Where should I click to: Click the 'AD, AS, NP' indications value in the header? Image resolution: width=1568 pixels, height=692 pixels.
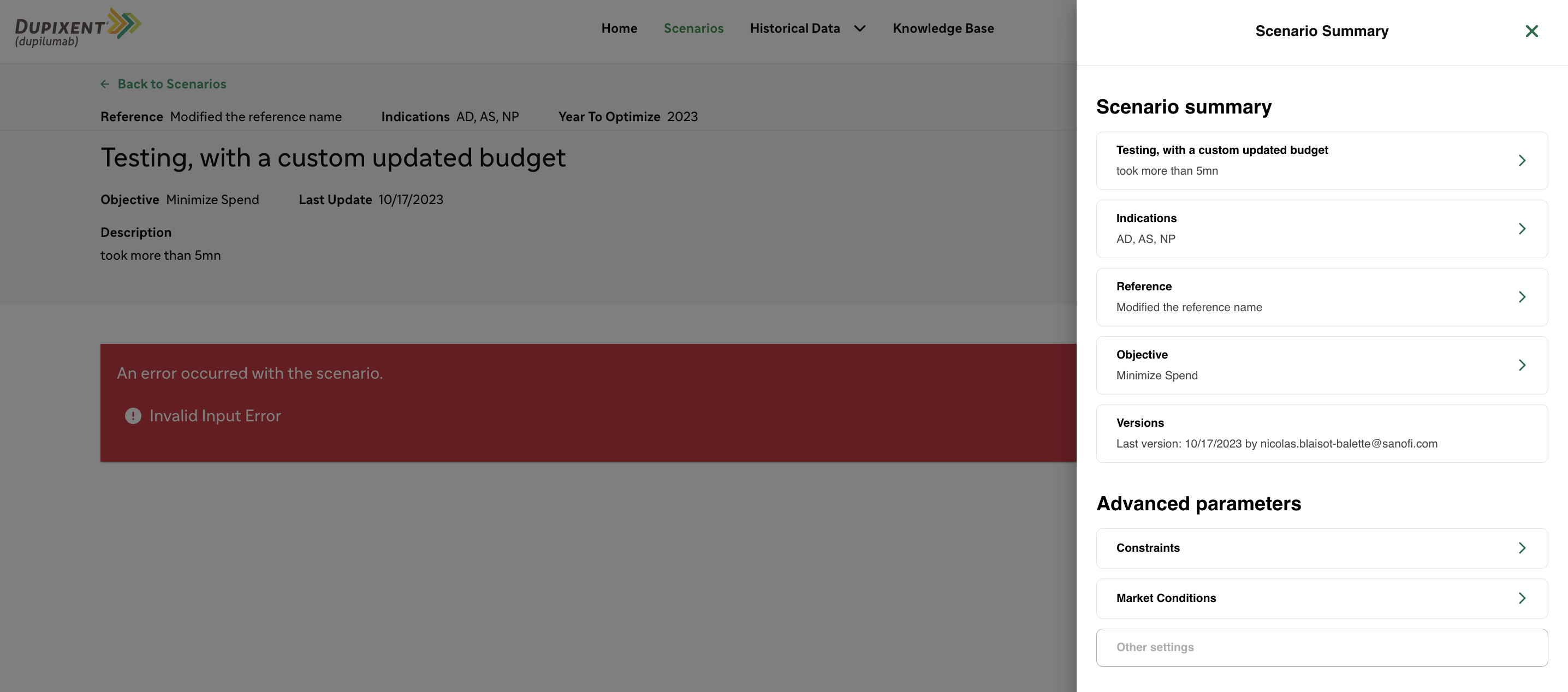[488, 117]
